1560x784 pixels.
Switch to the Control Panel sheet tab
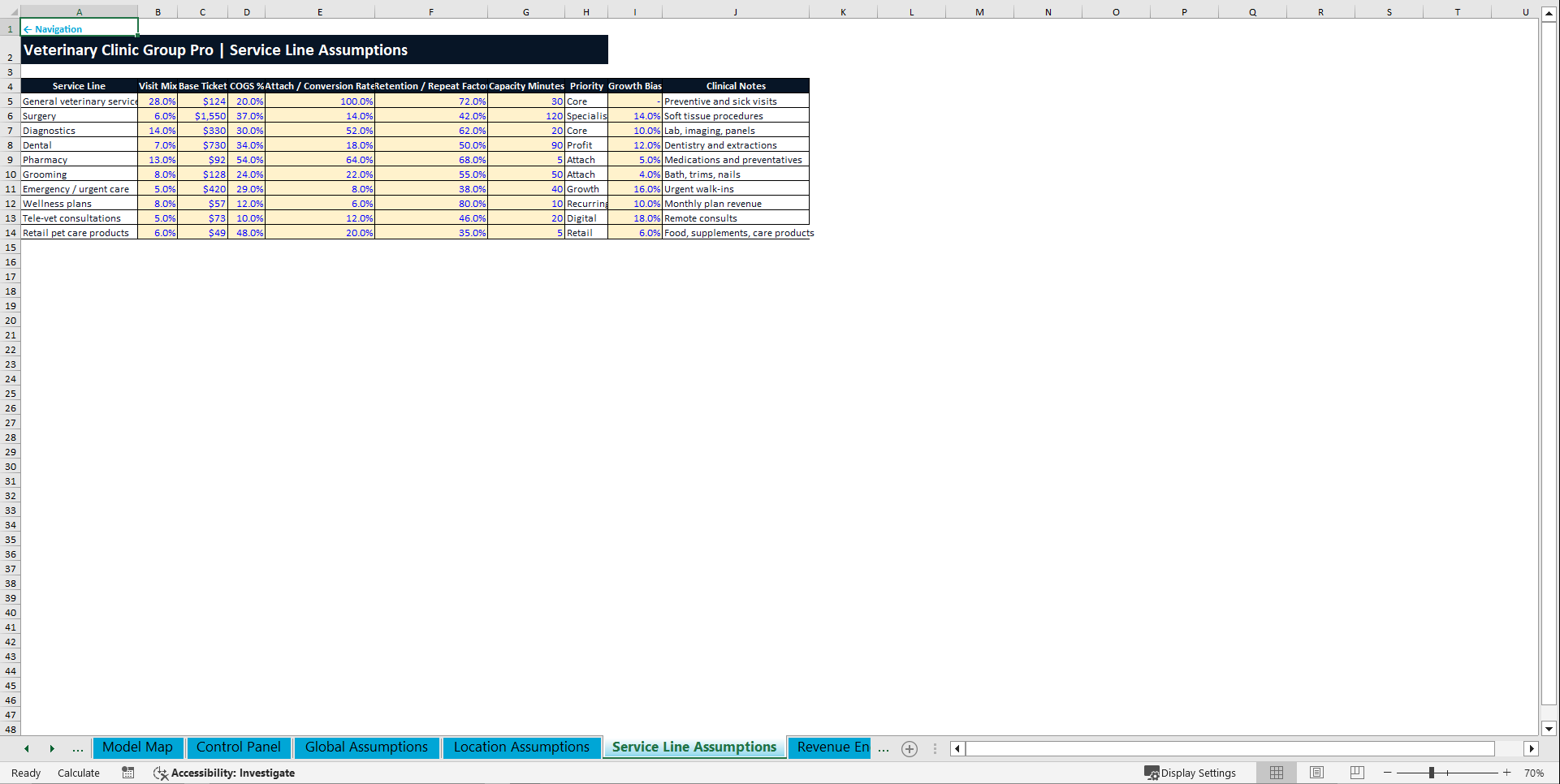click(x=238, y=747)
